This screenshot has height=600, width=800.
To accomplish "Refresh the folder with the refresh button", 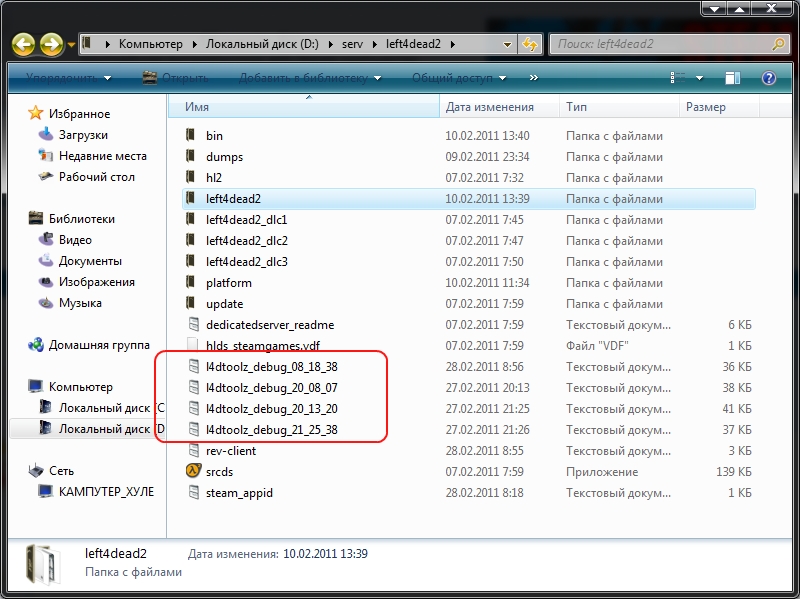I will click(530, 44).
